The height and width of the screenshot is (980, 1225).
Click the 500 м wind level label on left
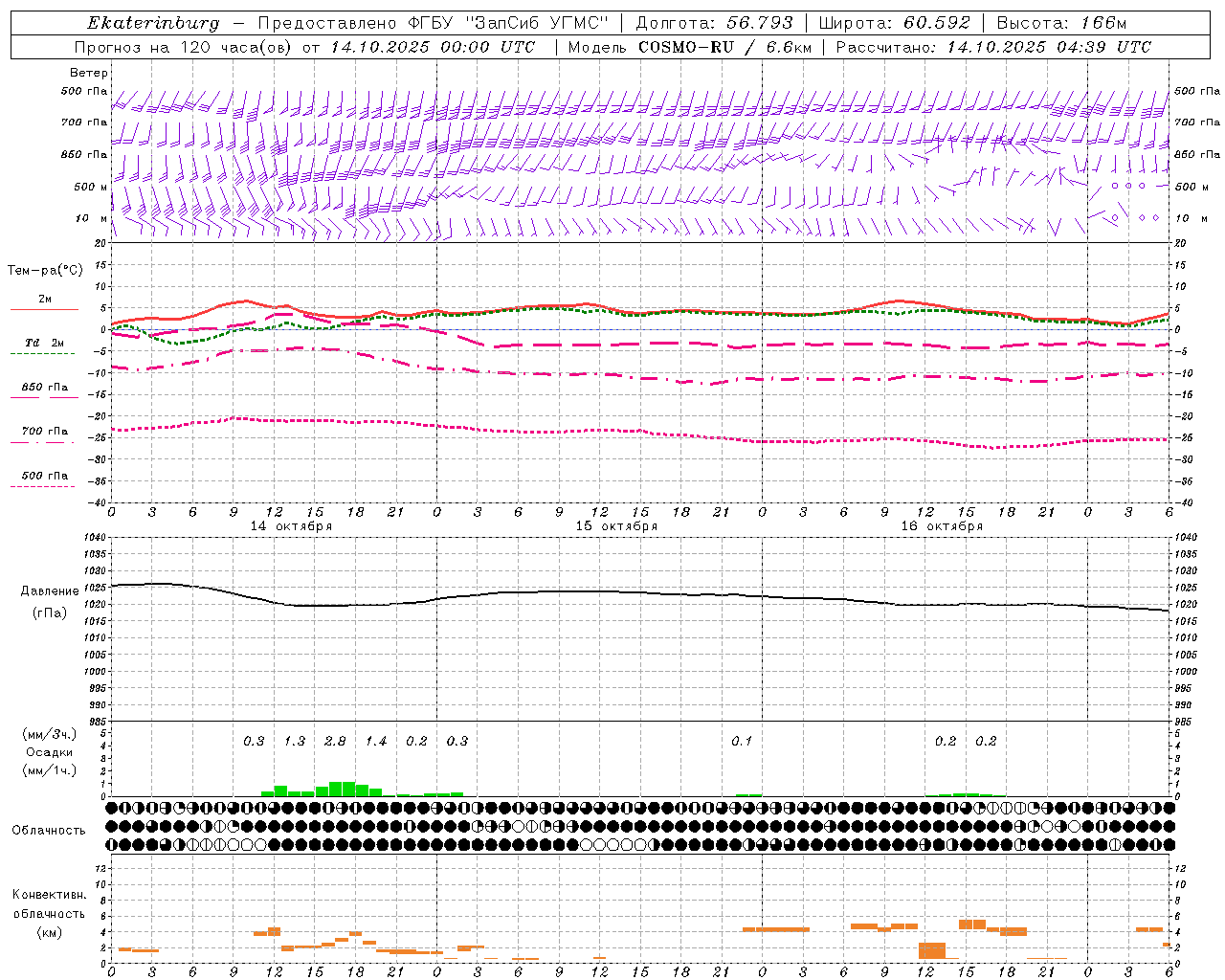click(x=91, y=187)
